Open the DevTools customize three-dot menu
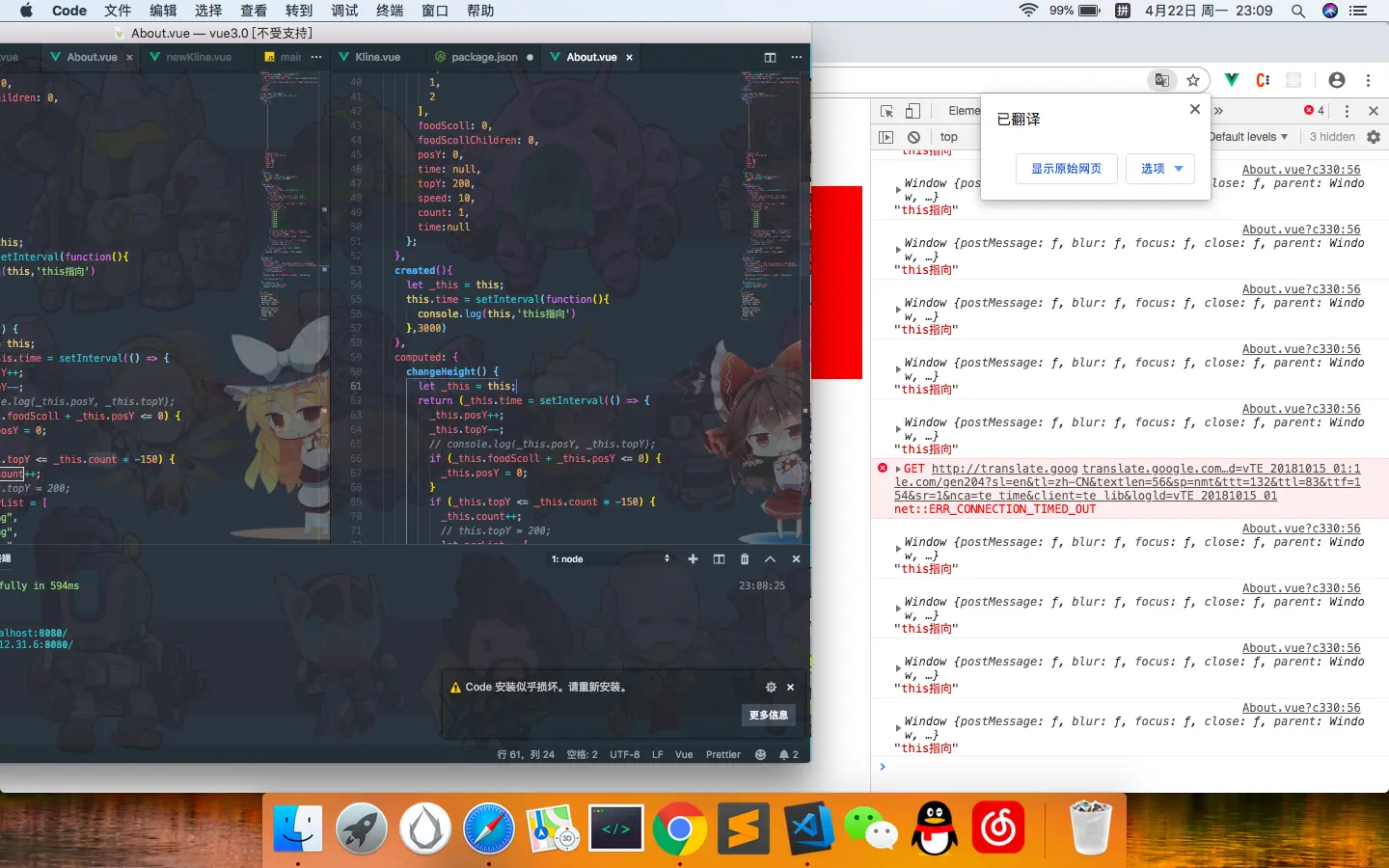 pyautogui.click(x=1348, y=111)
